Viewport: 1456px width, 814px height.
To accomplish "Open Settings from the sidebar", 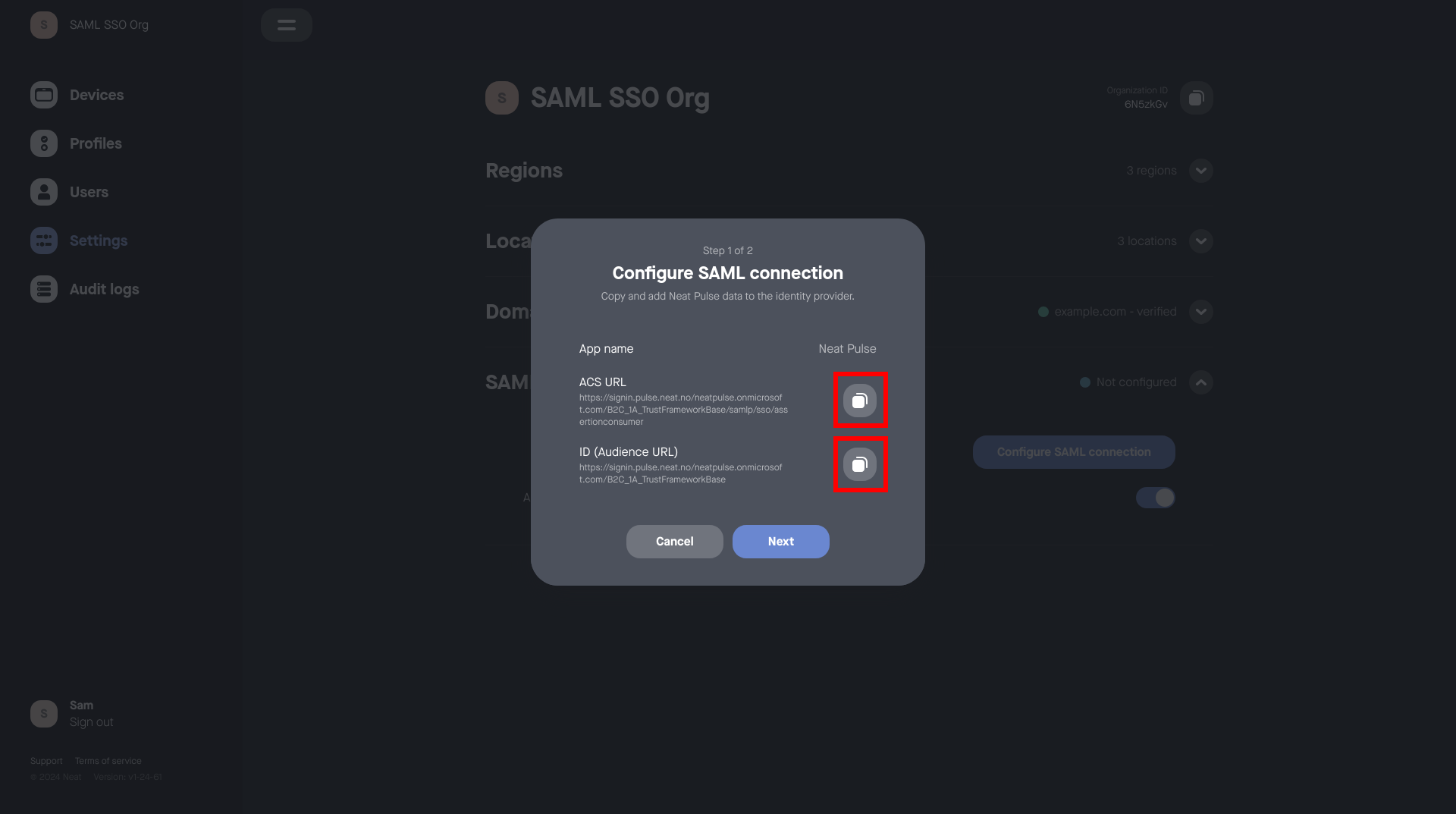I will [x=98, y=240].
